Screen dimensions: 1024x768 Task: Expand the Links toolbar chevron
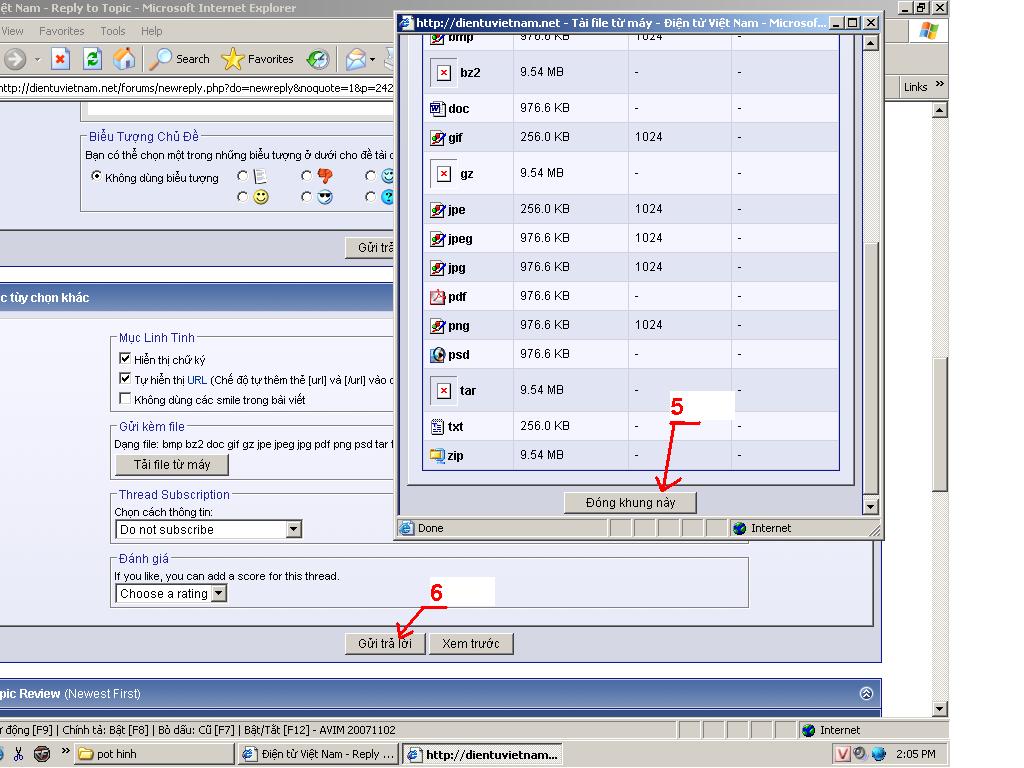[x=939, y=84]
